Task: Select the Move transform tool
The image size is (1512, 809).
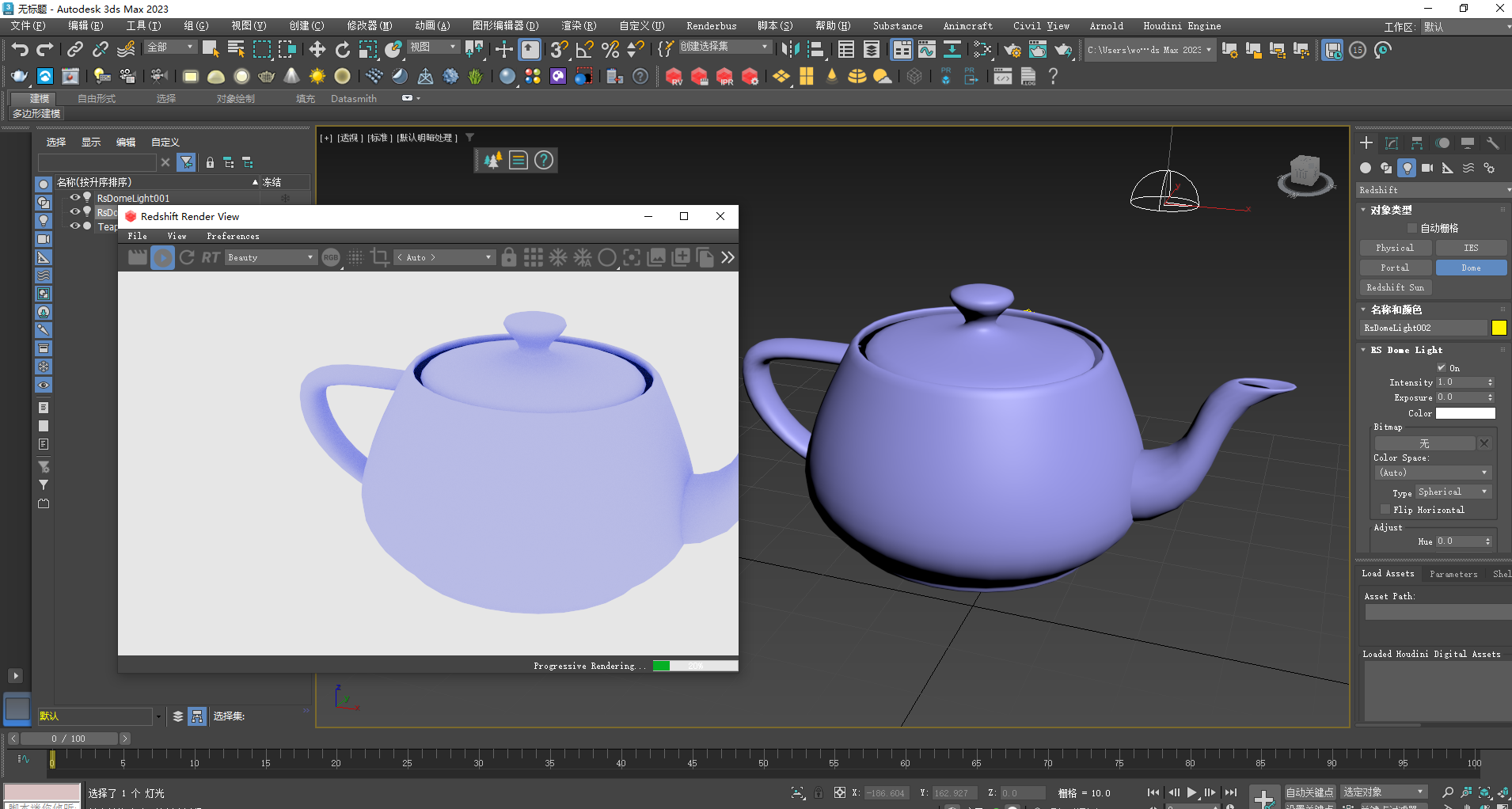Action: (x=317, y=50)
